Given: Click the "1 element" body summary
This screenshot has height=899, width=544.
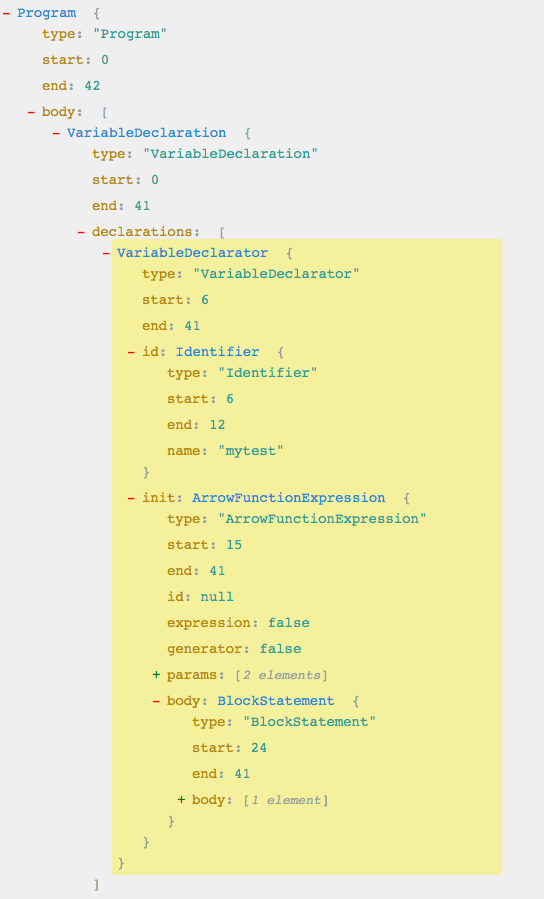Looking at the screenshot, I should tap(285, 800).
